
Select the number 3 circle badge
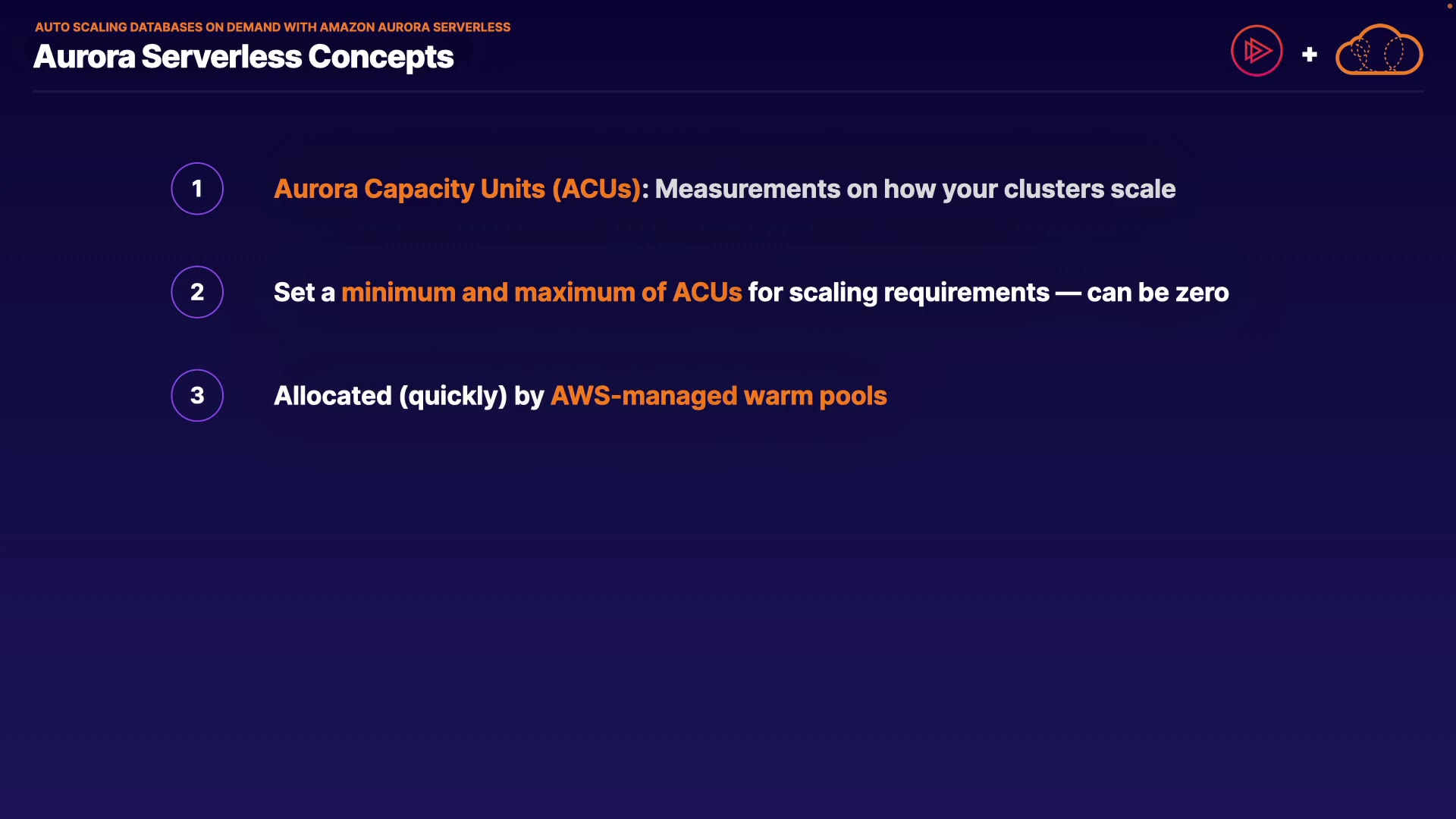coord(197,395)
